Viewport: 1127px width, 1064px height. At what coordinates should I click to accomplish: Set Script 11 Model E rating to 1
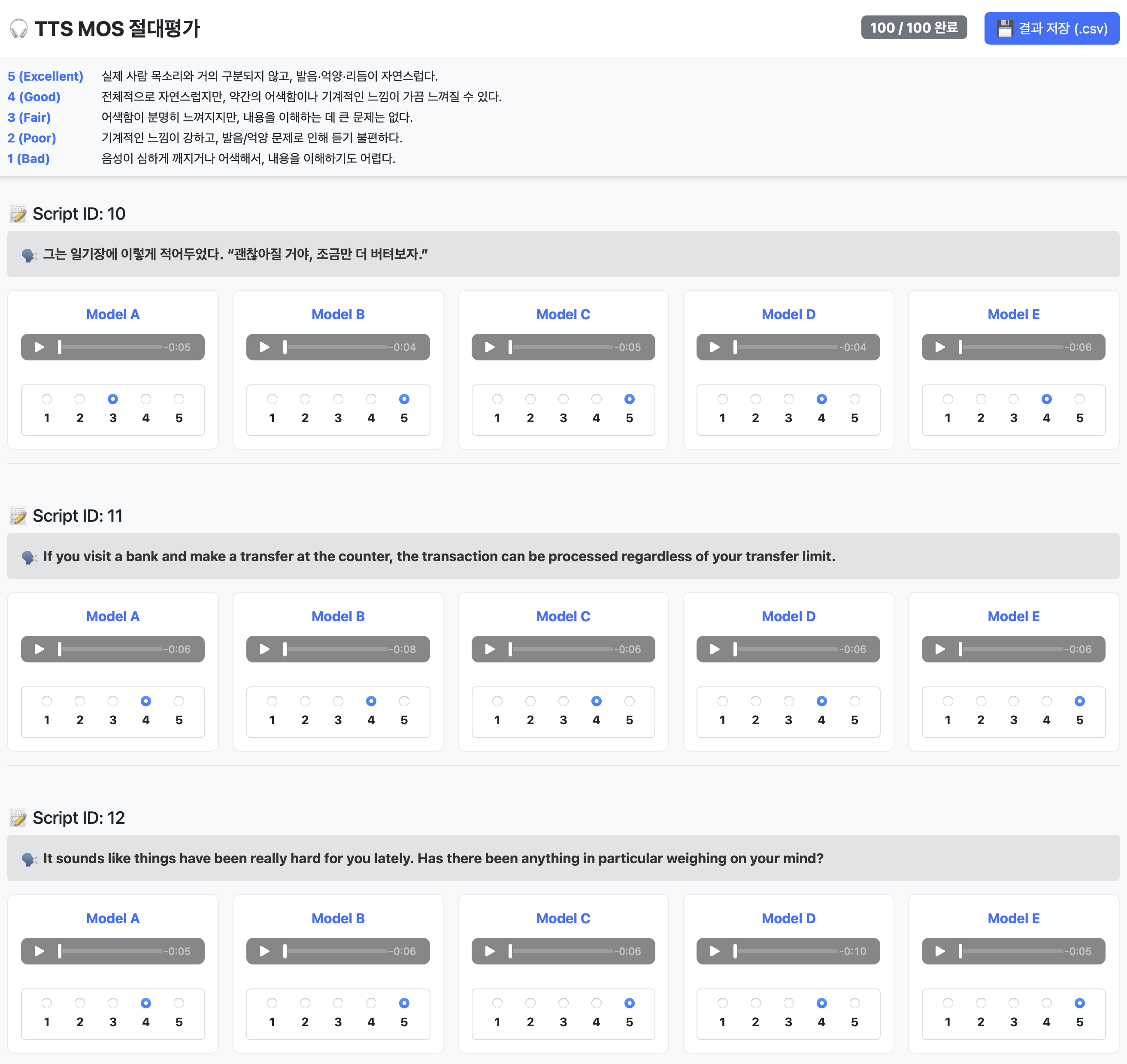click(948, 701)
